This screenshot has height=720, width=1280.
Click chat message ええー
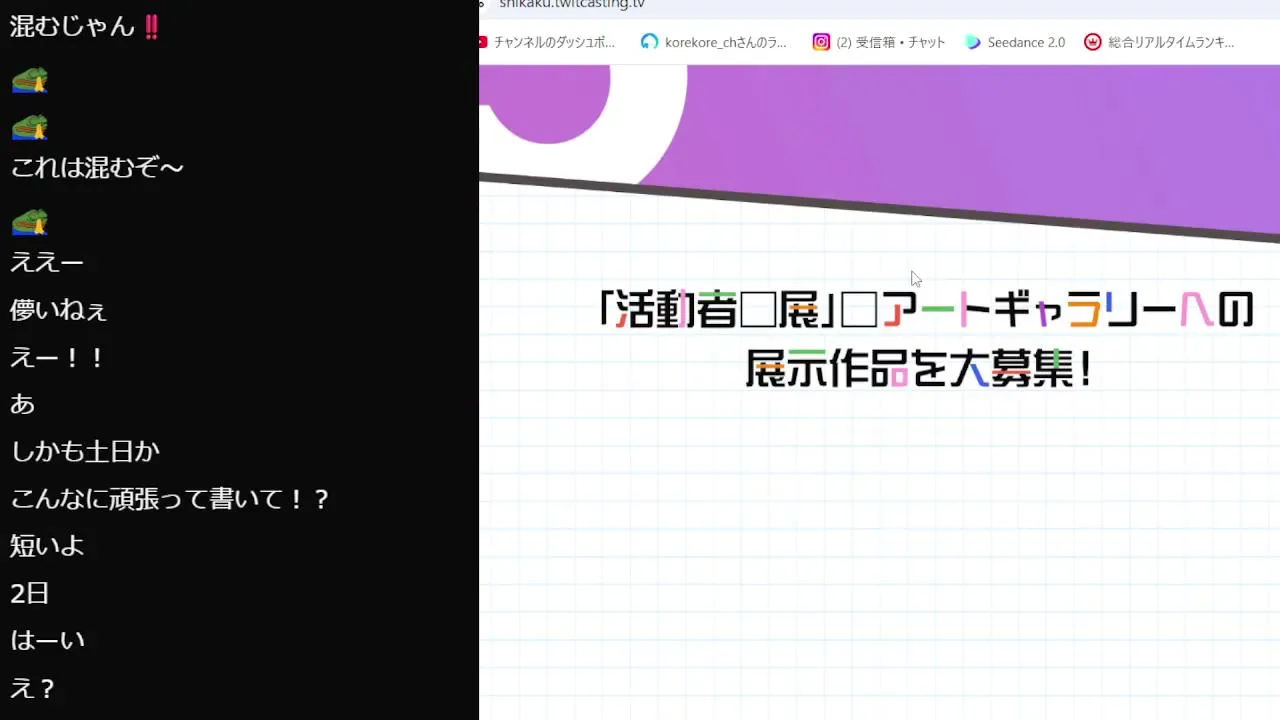click(47, 263)
